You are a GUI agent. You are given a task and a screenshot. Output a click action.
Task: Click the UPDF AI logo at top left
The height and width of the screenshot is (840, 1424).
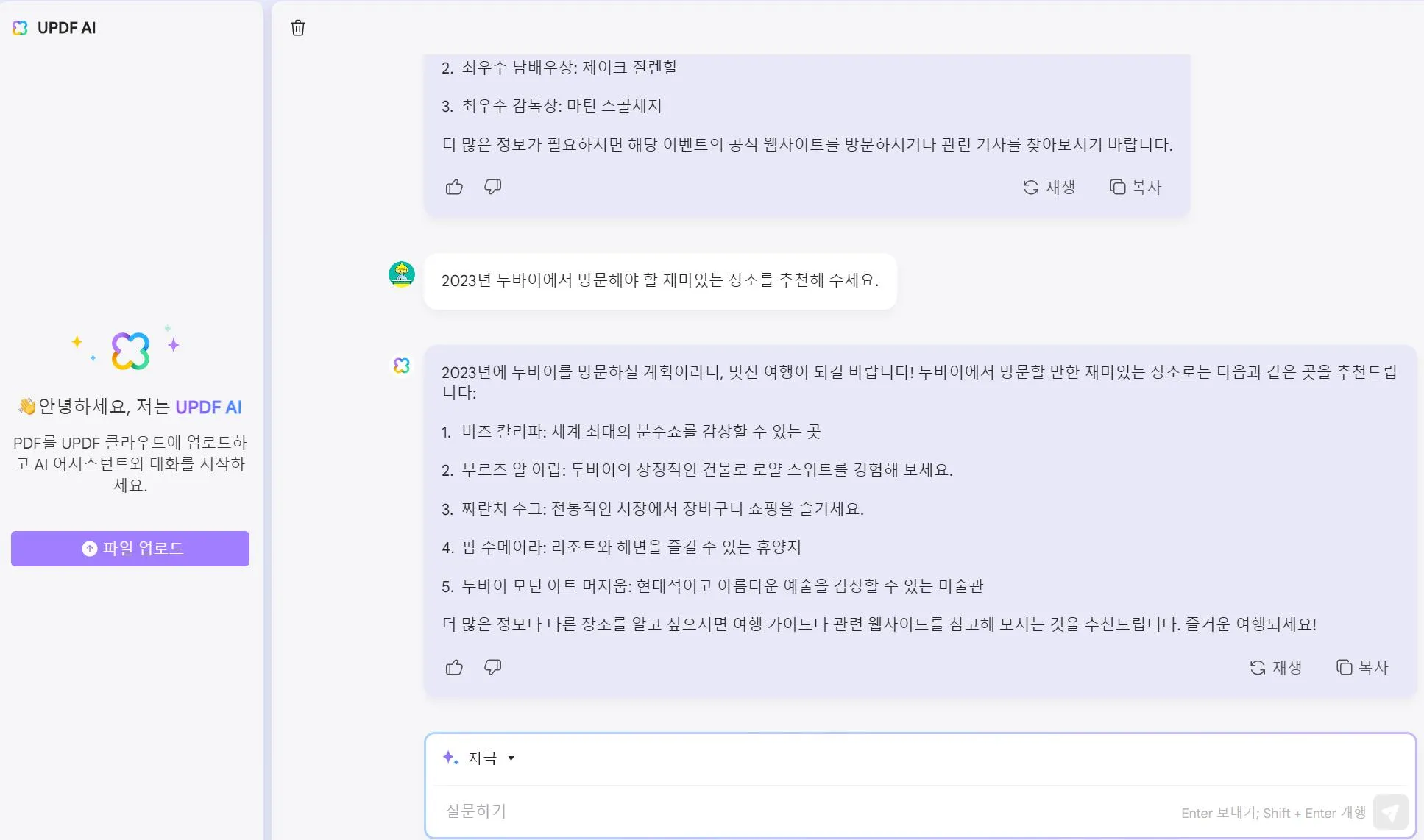(x=54, y=28)
